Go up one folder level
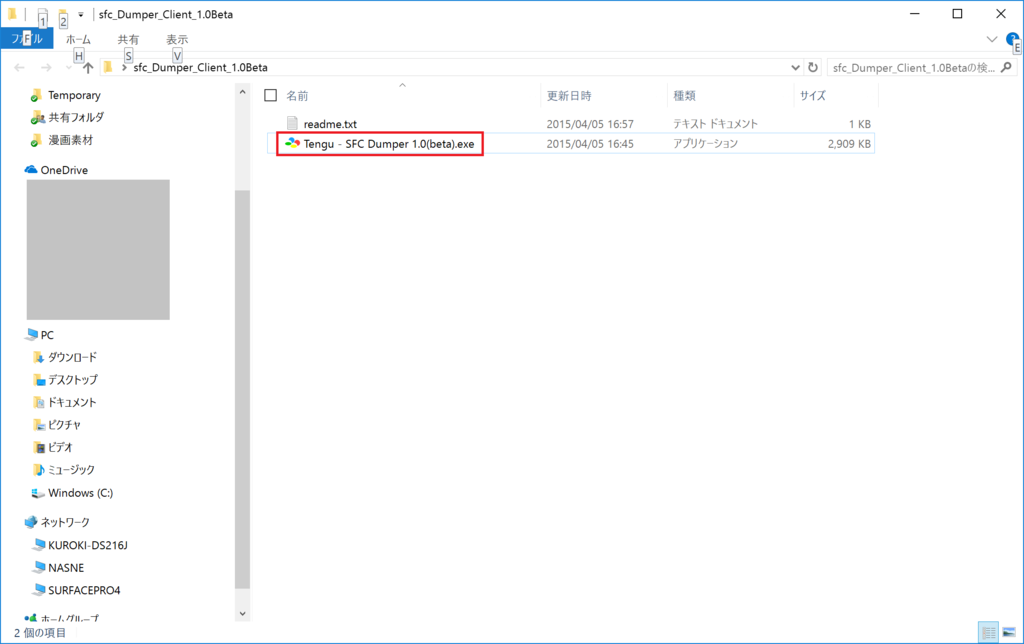 88,67
